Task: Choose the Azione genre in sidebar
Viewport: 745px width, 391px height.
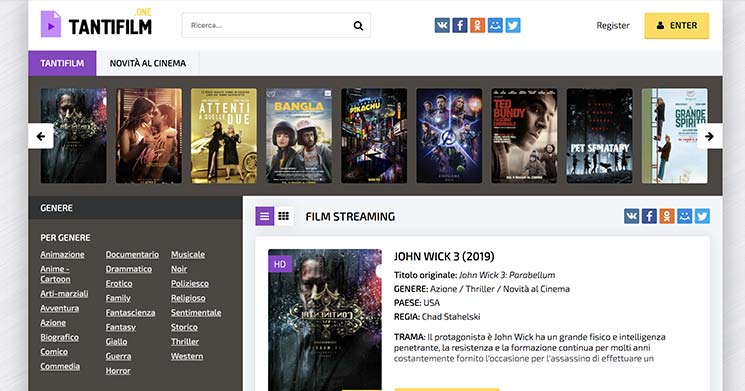Action: click(x=53, y=323)
